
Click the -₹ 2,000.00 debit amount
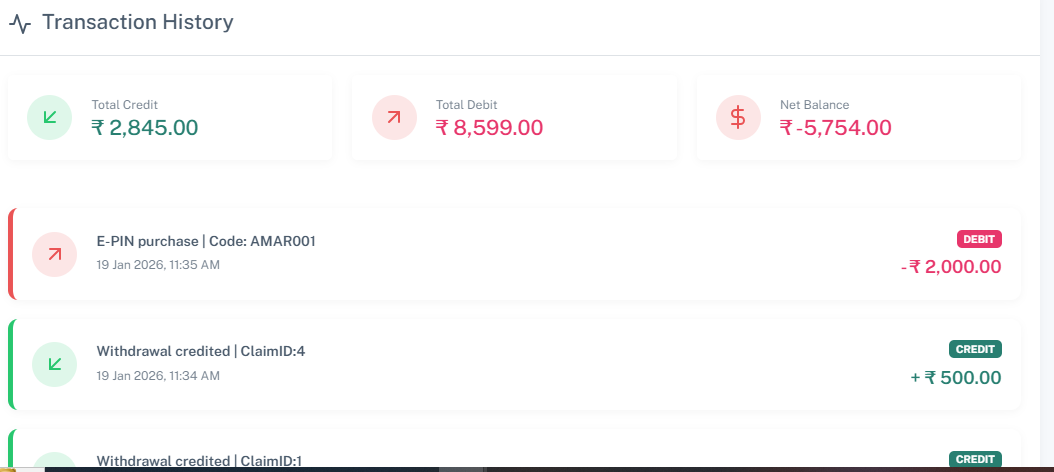pos(950,267)
